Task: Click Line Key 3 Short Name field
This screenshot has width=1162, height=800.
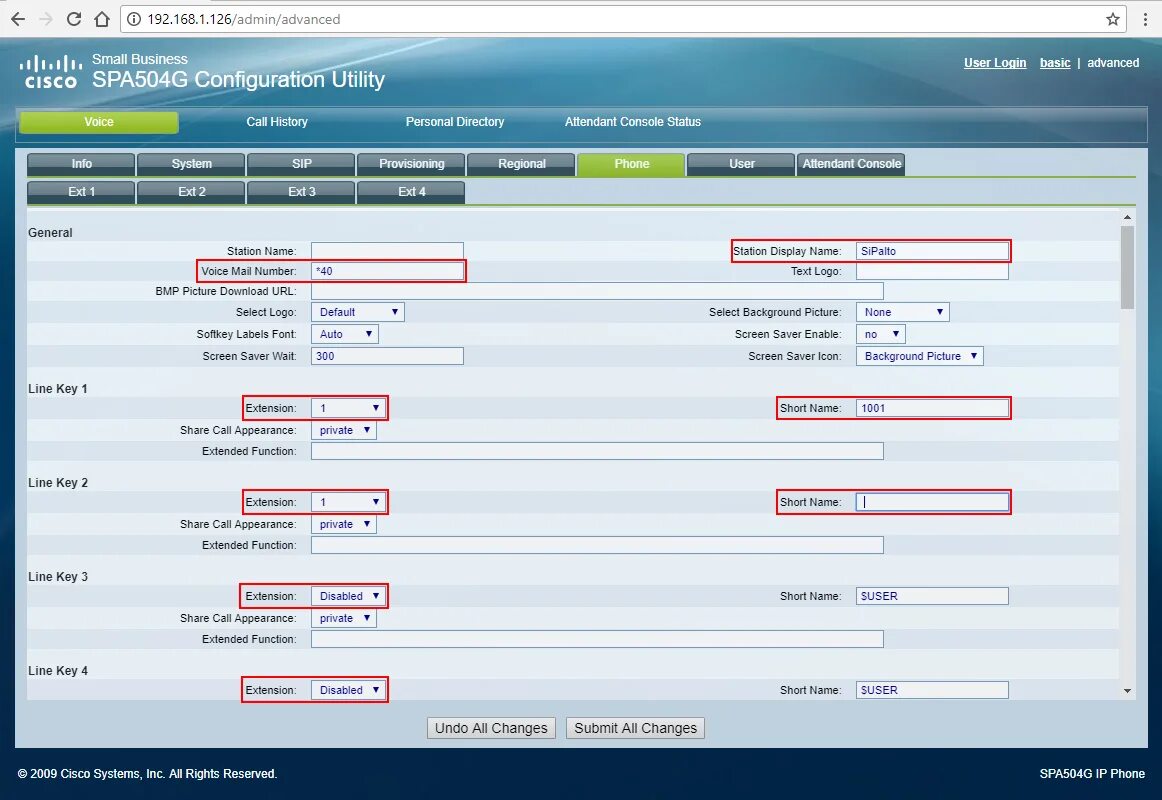Action: 932,596
